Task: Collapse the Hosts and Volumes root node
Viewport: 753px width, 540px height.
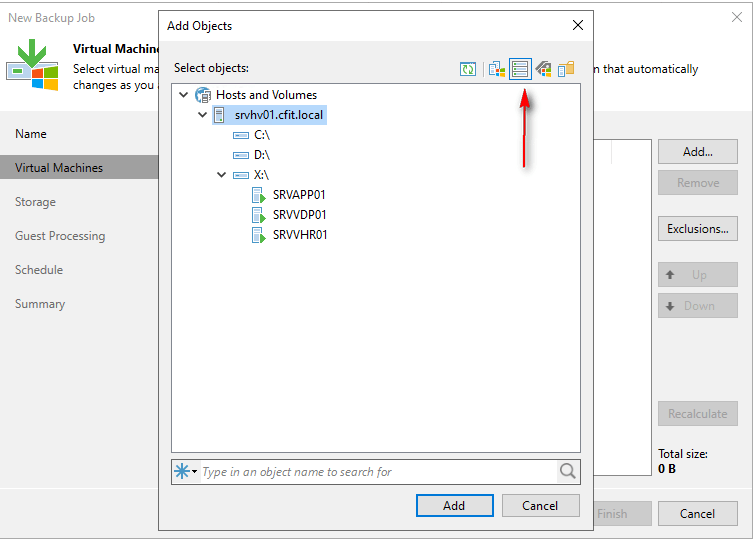Action: coord(183,95)
